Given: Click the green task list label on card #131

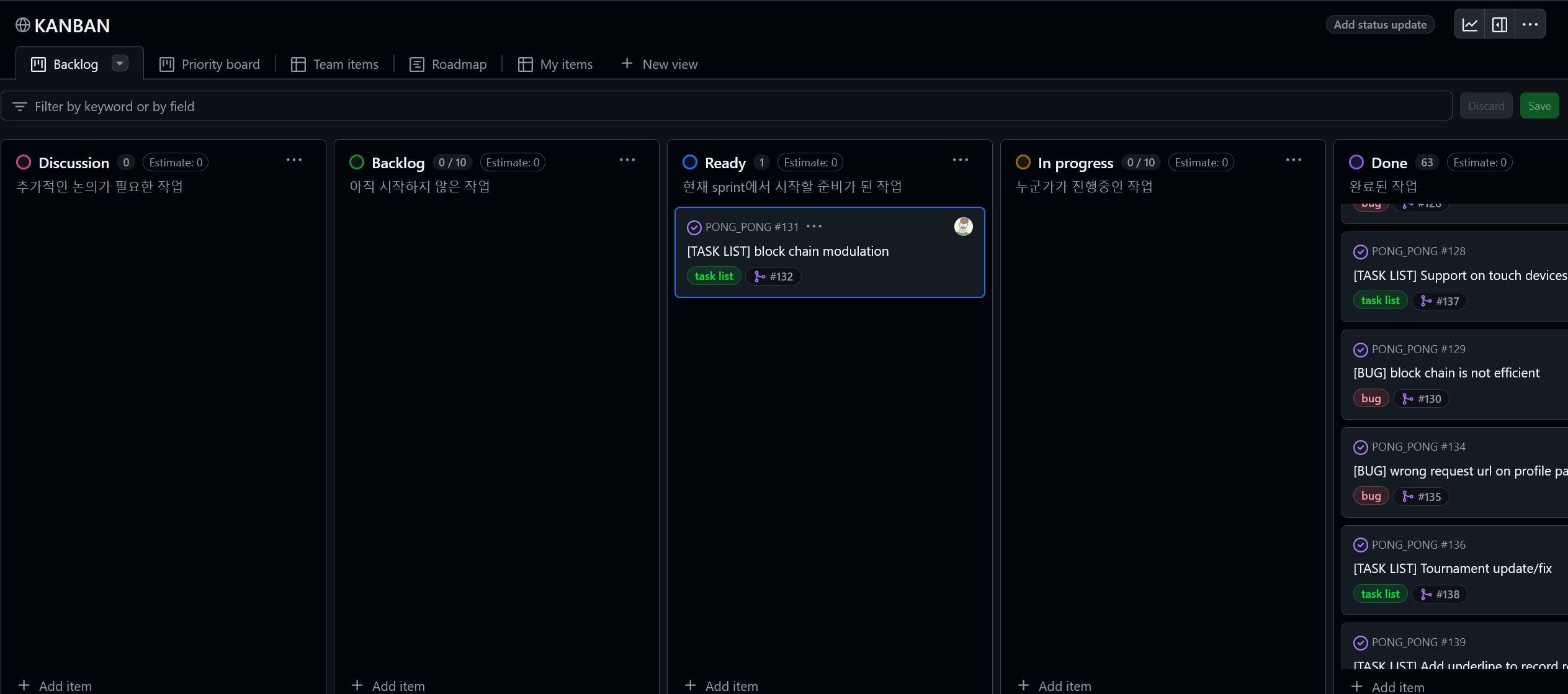Looking at the screenshot, I should [714, 276].
